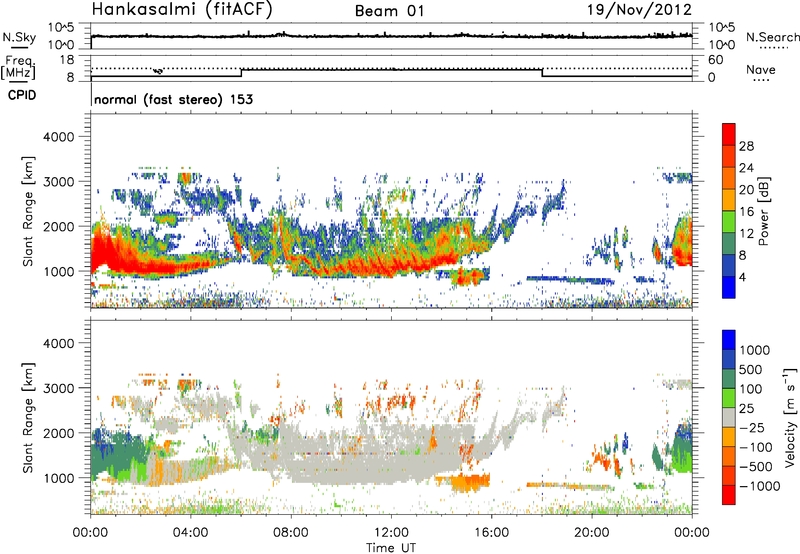Click the 60 tick on Nave axis
Image resolution: width=800 pixels, height=554 pixels.
[715, 60]
